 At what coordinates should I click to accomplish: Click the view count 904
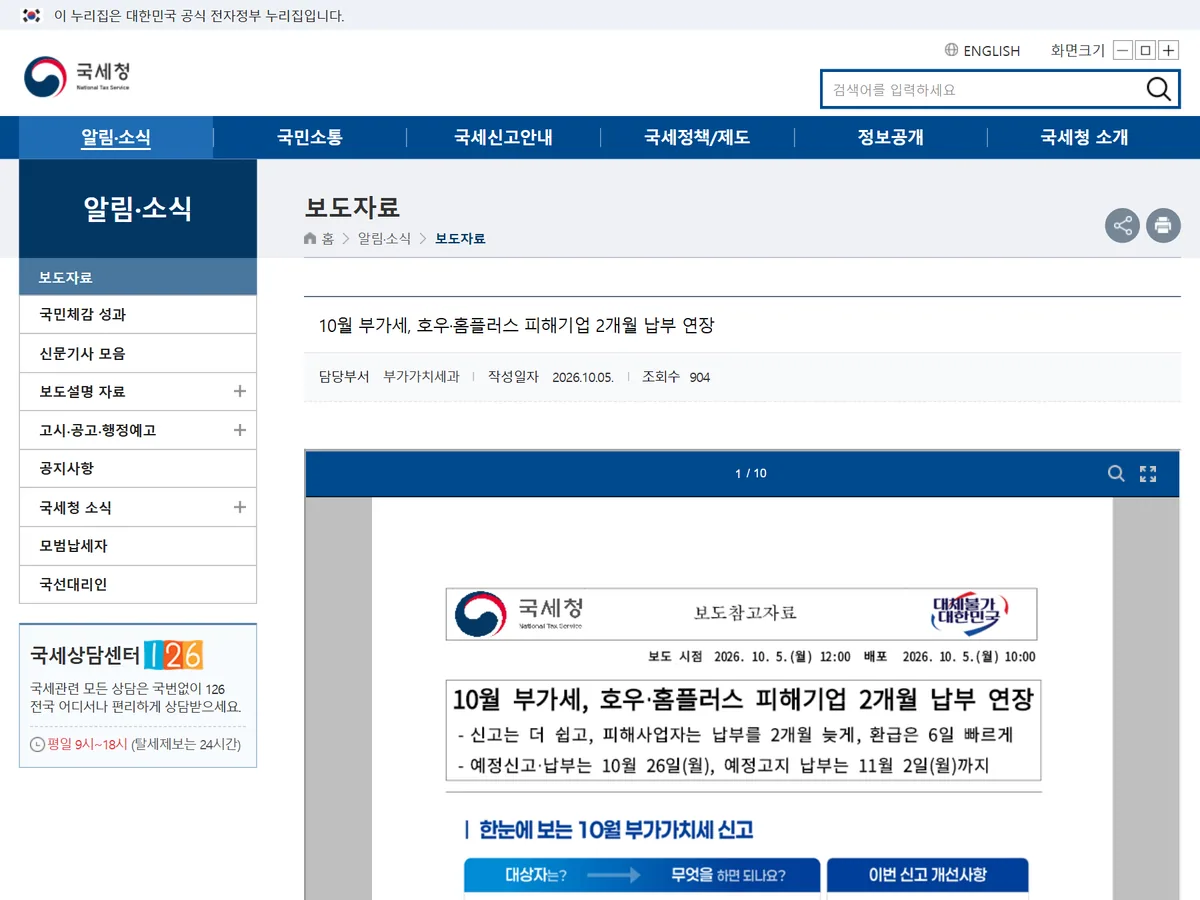pos(700,377)
